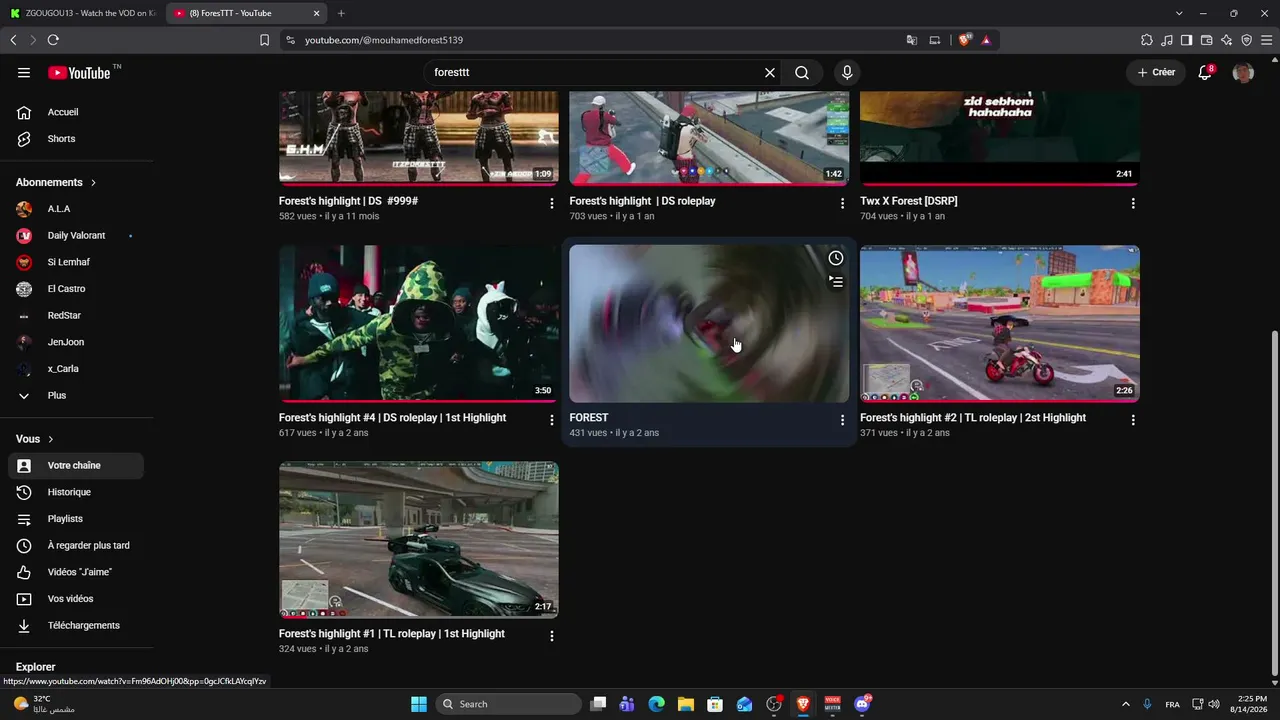Start voice search with the microphone

coord(847,73)
